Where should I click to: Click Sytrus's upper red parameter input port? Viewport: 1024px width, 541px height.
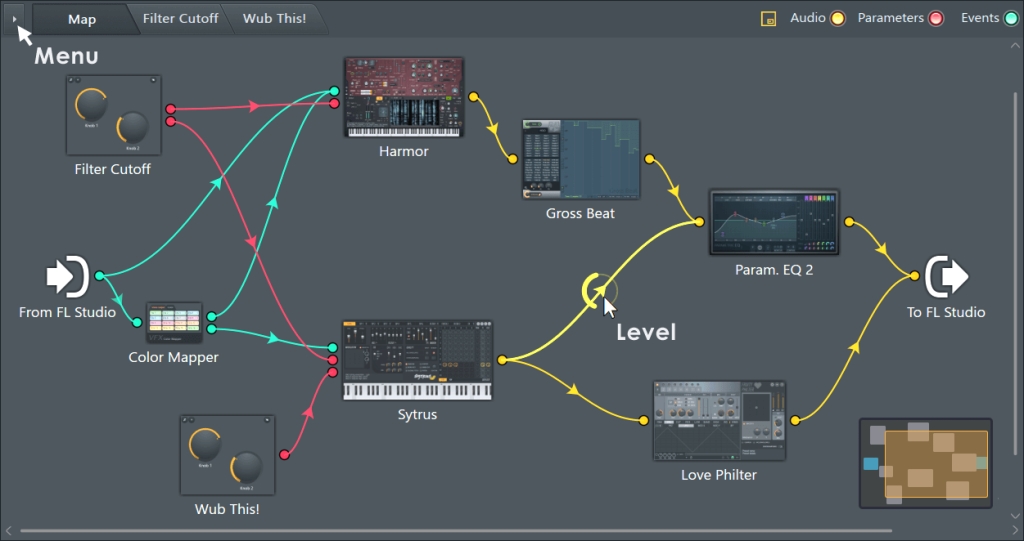pyautogui.click(x=332, y=360)
